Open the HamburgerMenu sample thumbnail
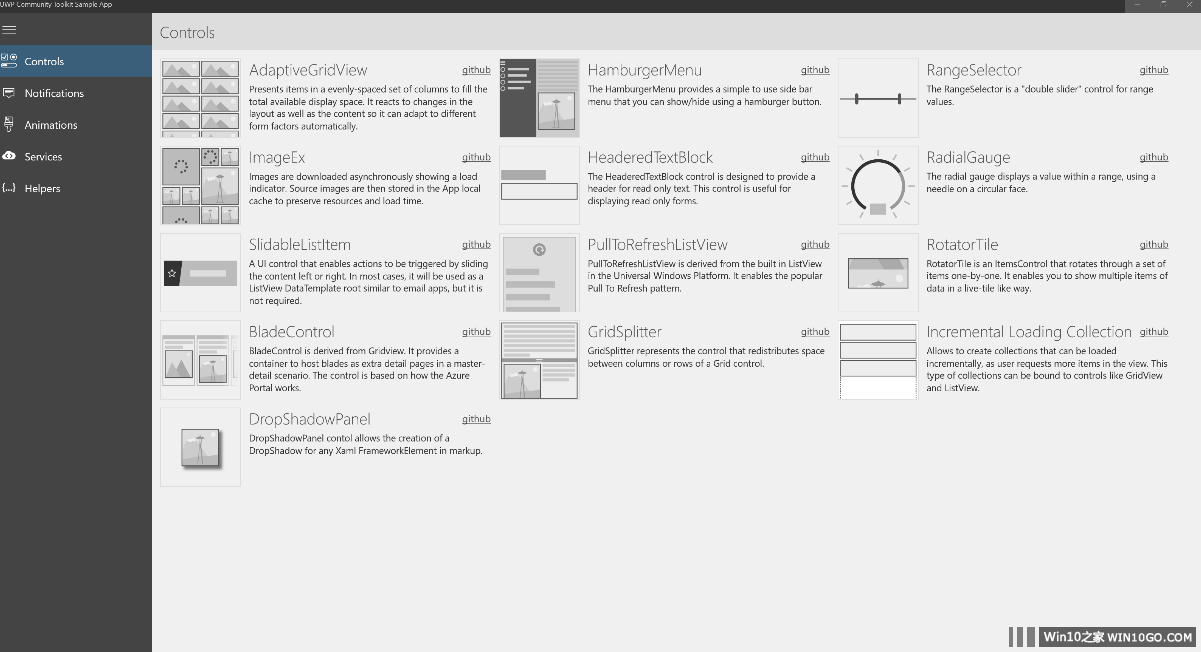Viewport: 1201px width, 652px height. pyautogui.click(x=540, y=98)
